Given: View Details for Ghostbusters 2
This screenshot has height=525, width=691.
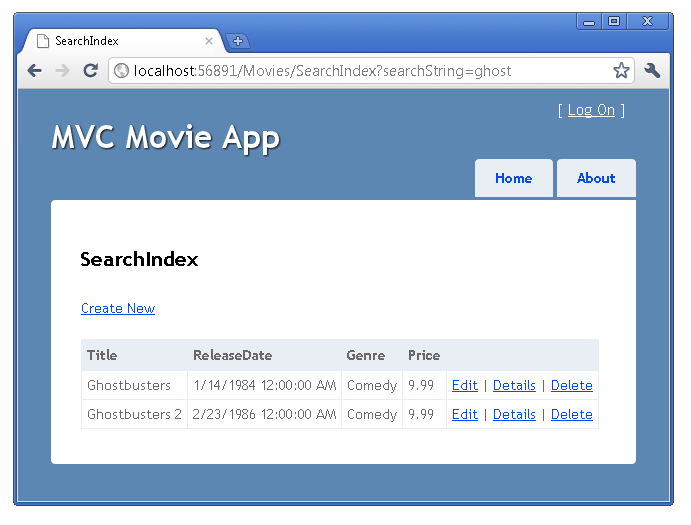Looking at the screenshot, I should pos(514,414).
